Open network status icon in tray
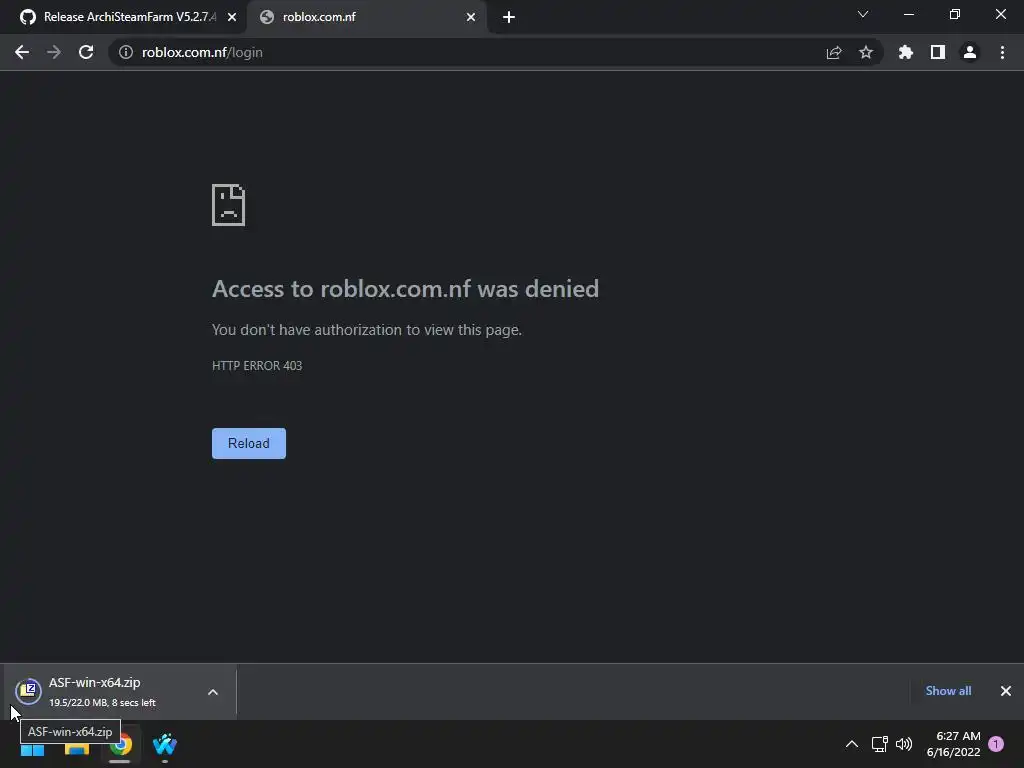Screen dimensions: 1024x768 [x=880, y=744]
